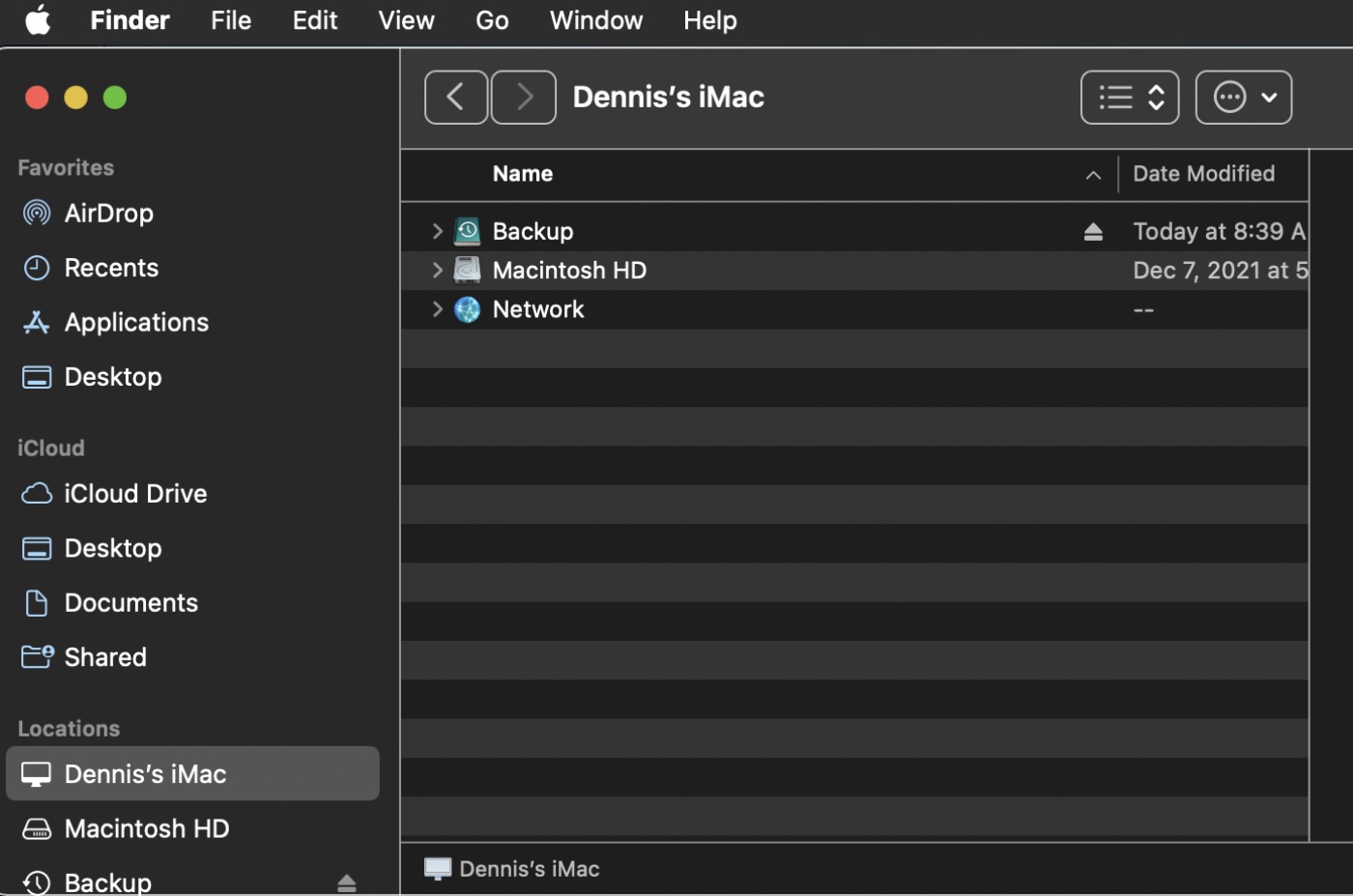Reverse the Name column sort order
The image size is (1353, 896).
click(523, 174)
